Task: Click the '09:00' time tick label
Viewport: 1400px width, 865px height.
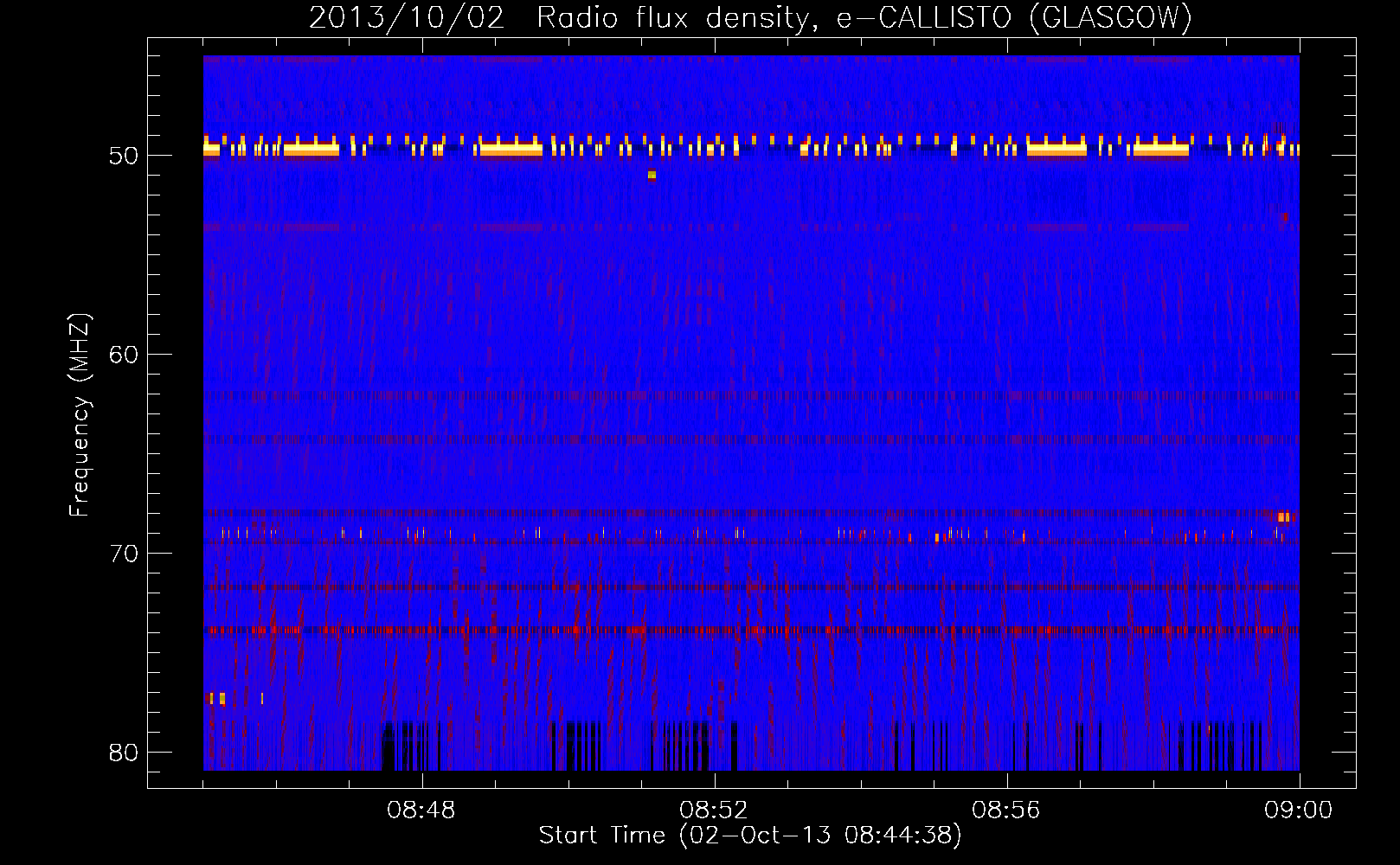Action: point(1299,811)
